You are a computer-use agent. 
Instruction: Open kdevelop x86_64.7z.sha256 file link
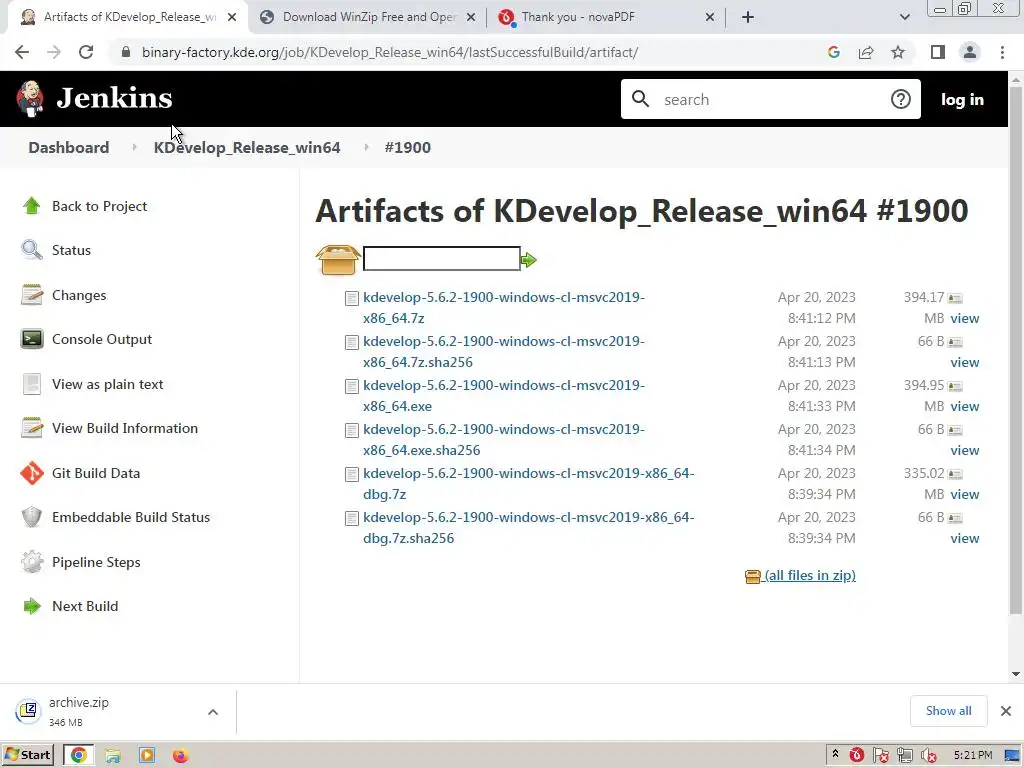click(x=504, y=351)
